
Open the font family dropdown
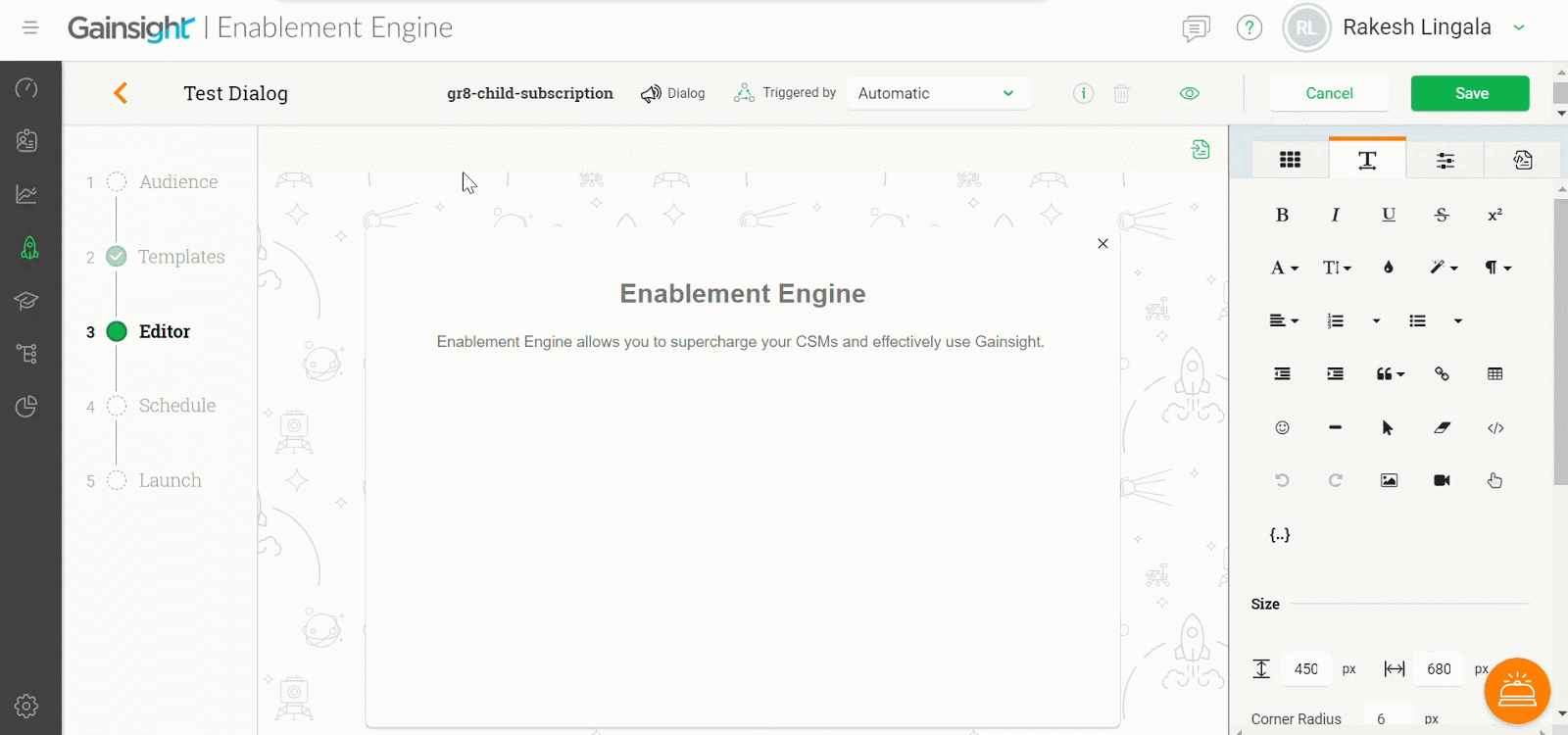tap(1284, 268)
